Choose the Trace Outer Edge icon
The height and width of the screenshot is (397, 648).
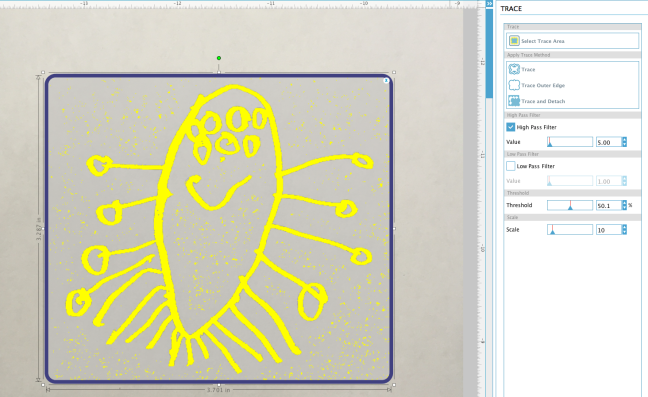(x=514, y=85)
